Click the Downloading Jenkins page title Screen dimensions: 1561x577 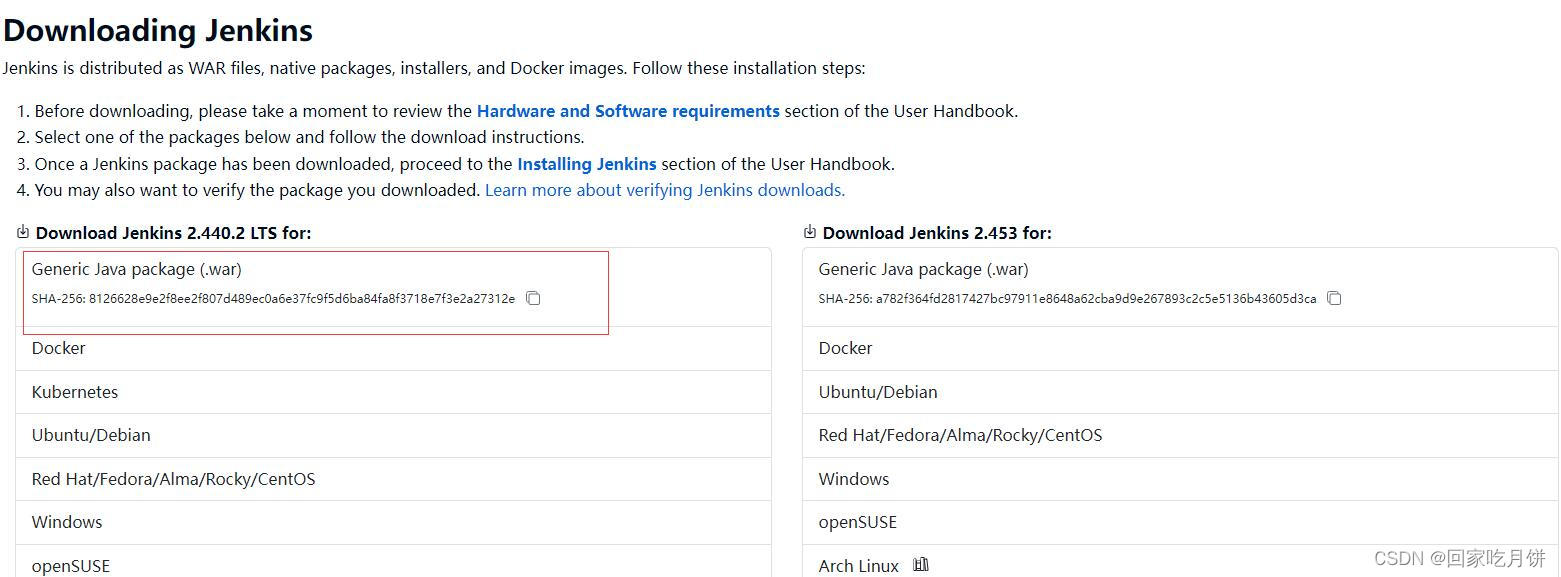pyautogui.click(x=158, y=31)
